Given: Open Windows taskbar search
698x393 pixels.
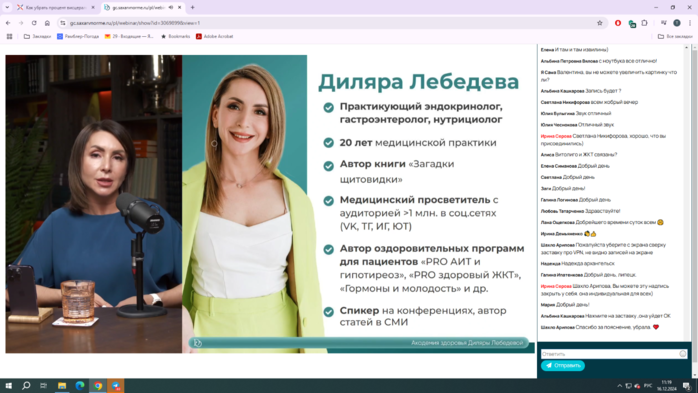Looking at the screenshot, I should [x=26, y=386].
